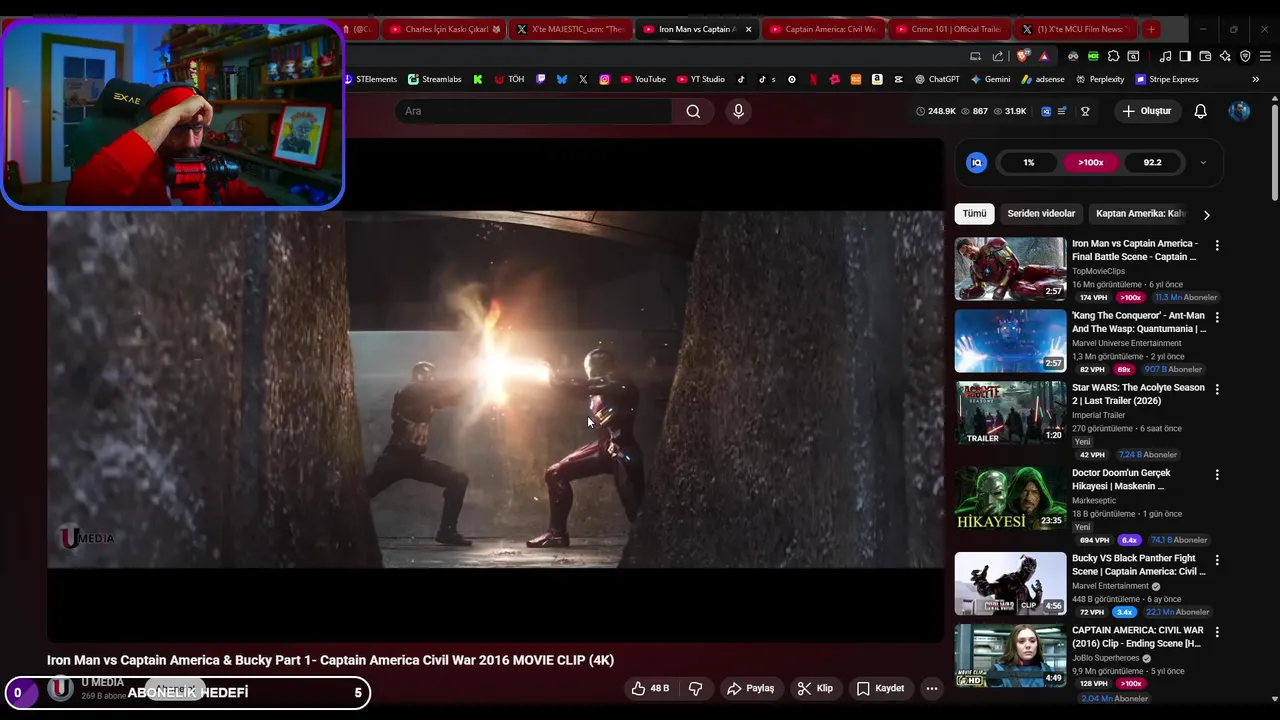This screenshot has width=1280, height=720.
Task: Select the Seriden videolar chip
Action: [1041, 214]
